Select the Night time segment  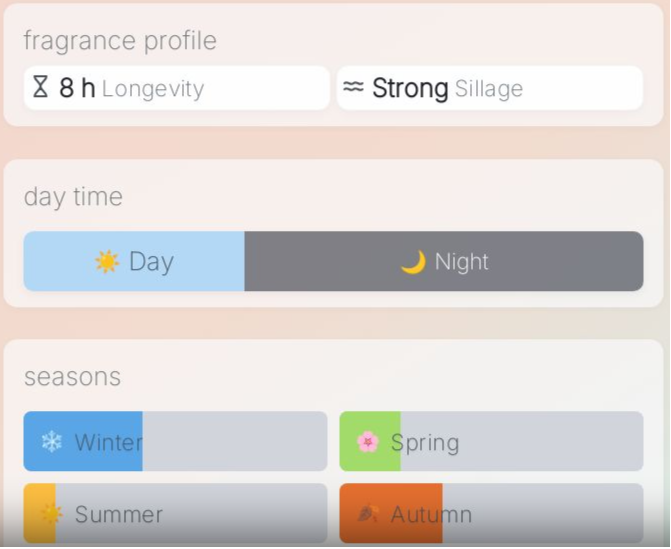444,262
